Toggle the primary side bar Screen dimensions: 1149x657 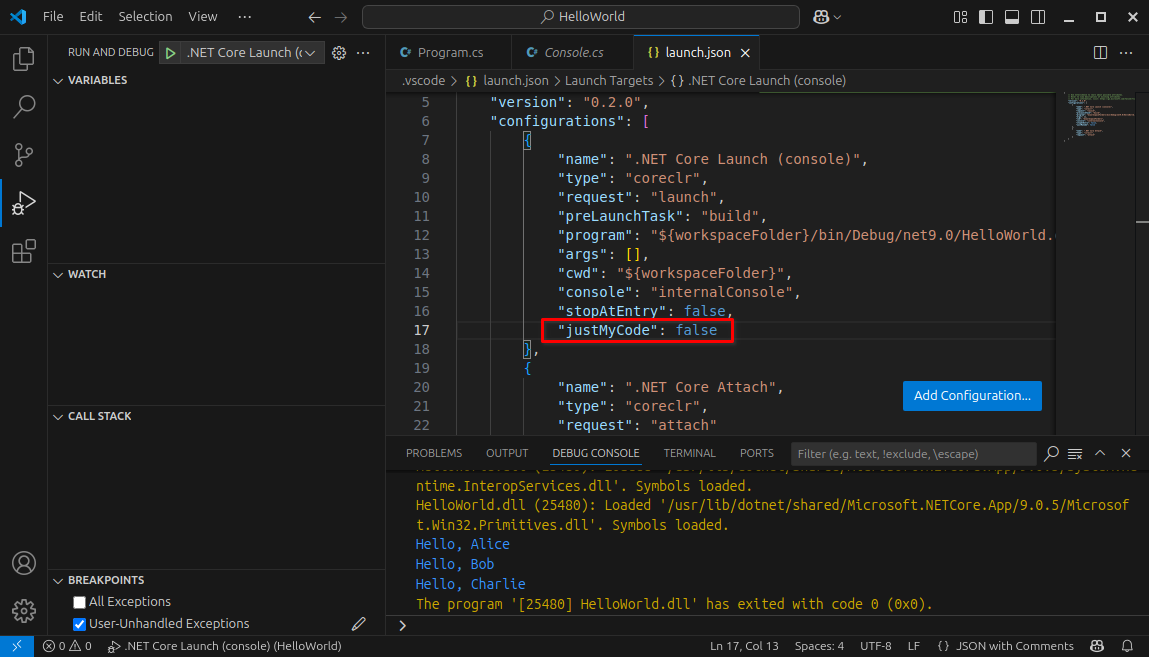986,17
